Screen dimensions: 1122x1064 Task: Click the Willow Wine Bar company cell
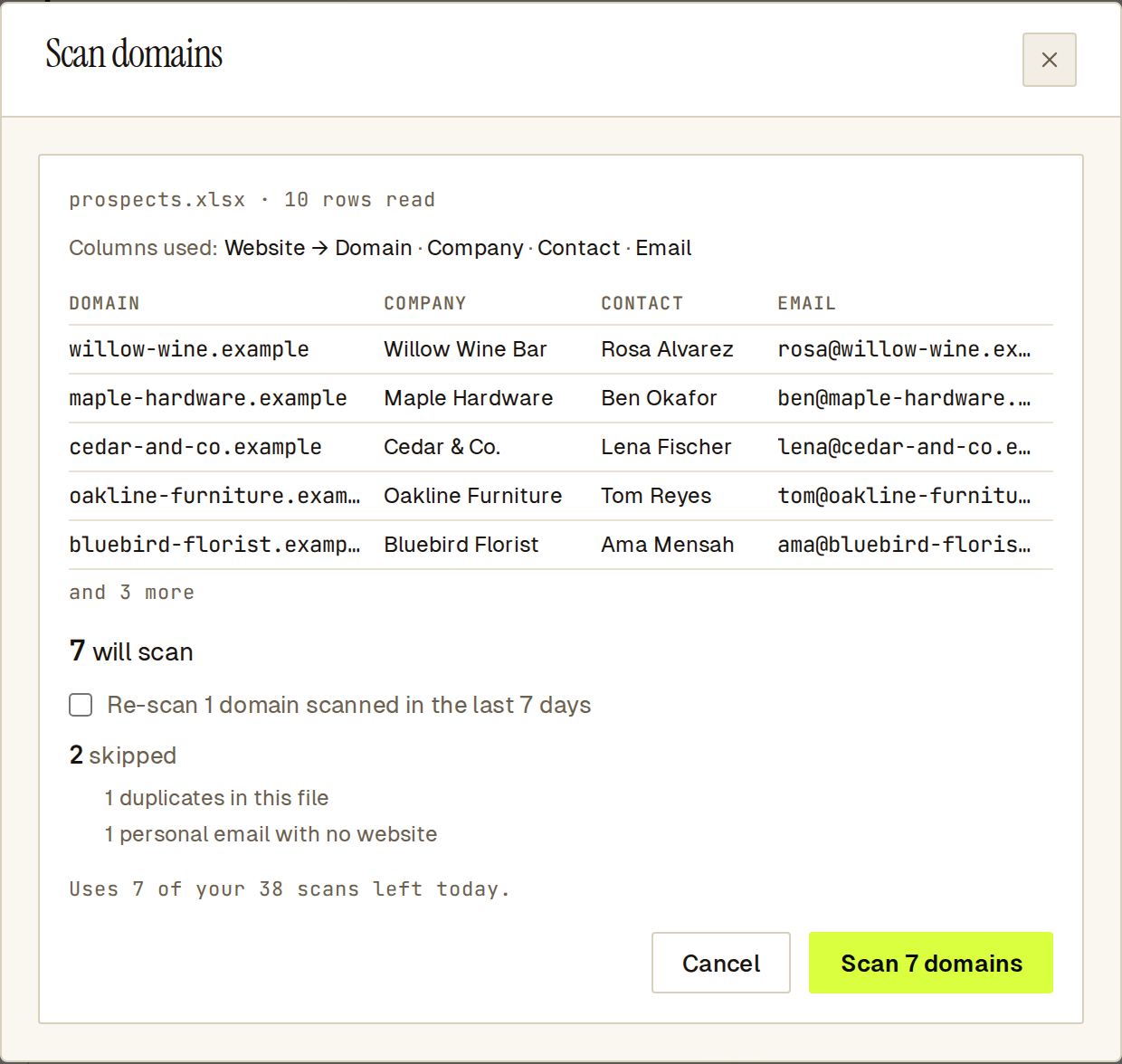coord(465,349)
